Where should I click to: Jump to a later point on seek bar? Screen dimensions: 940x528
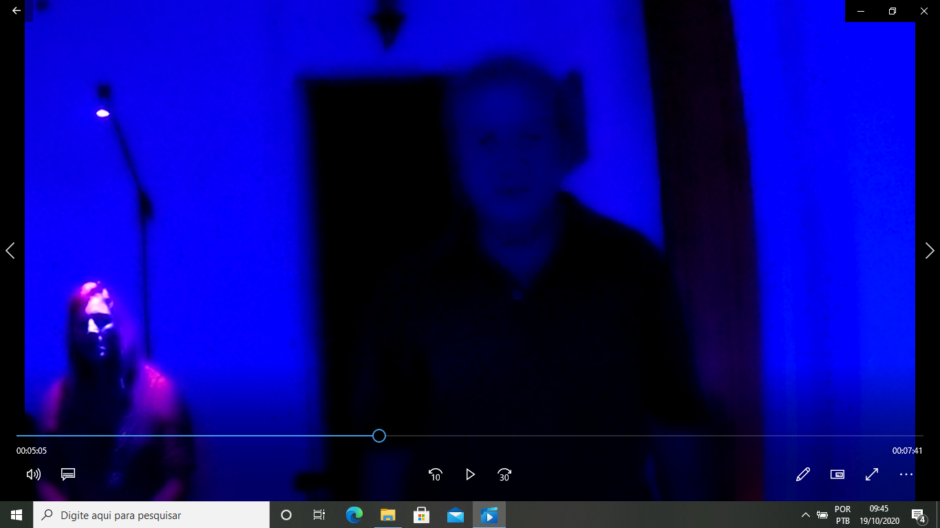(653, 436)
